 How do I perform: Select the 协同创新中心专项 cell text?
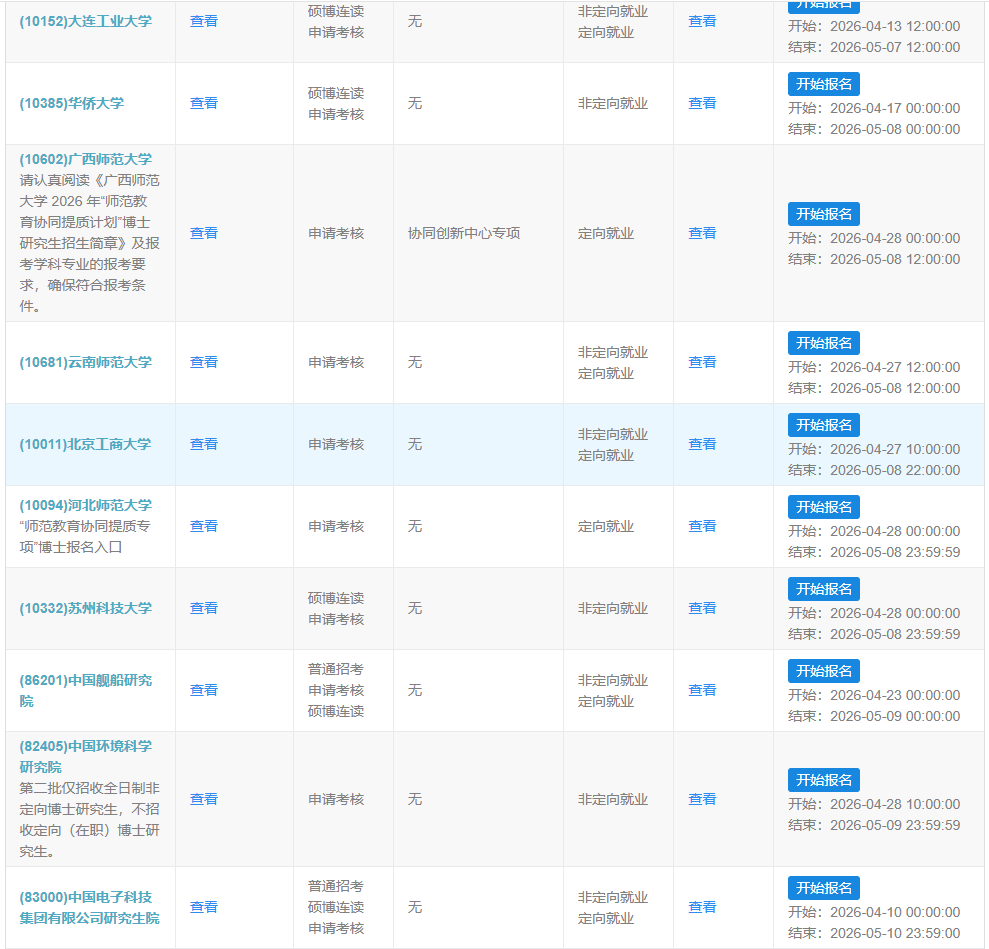pyautogui.click(x=464, y=233)
